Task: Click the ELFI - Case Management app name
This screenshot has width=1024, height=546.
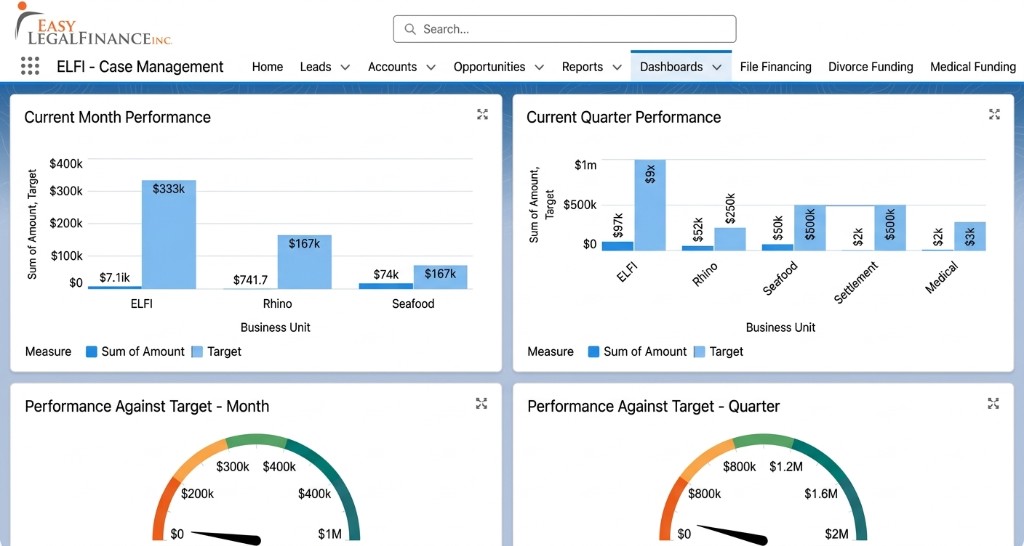Action: coord(140,67)
